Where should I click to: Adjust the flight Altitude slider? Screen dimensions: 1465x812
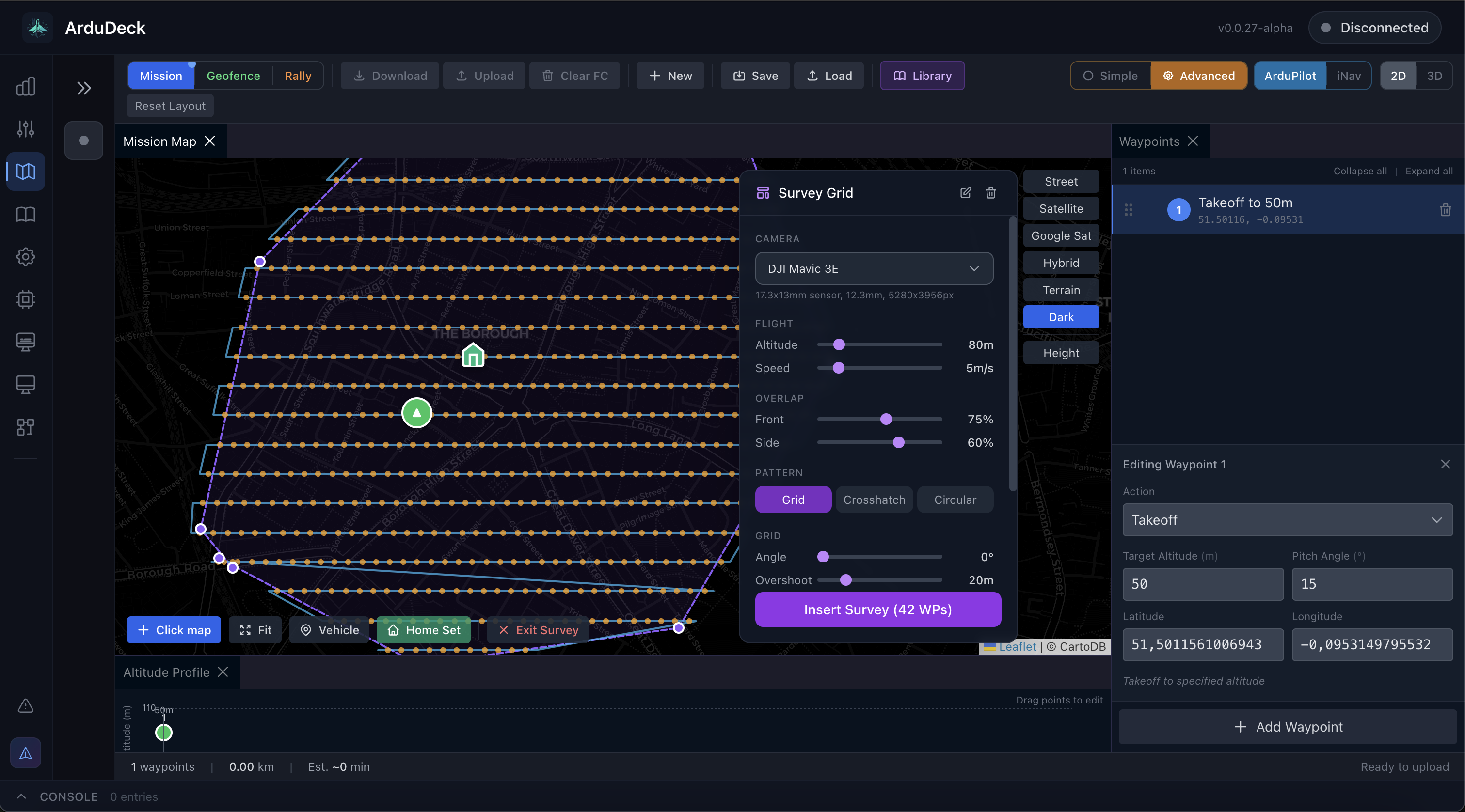click(879, 344)
